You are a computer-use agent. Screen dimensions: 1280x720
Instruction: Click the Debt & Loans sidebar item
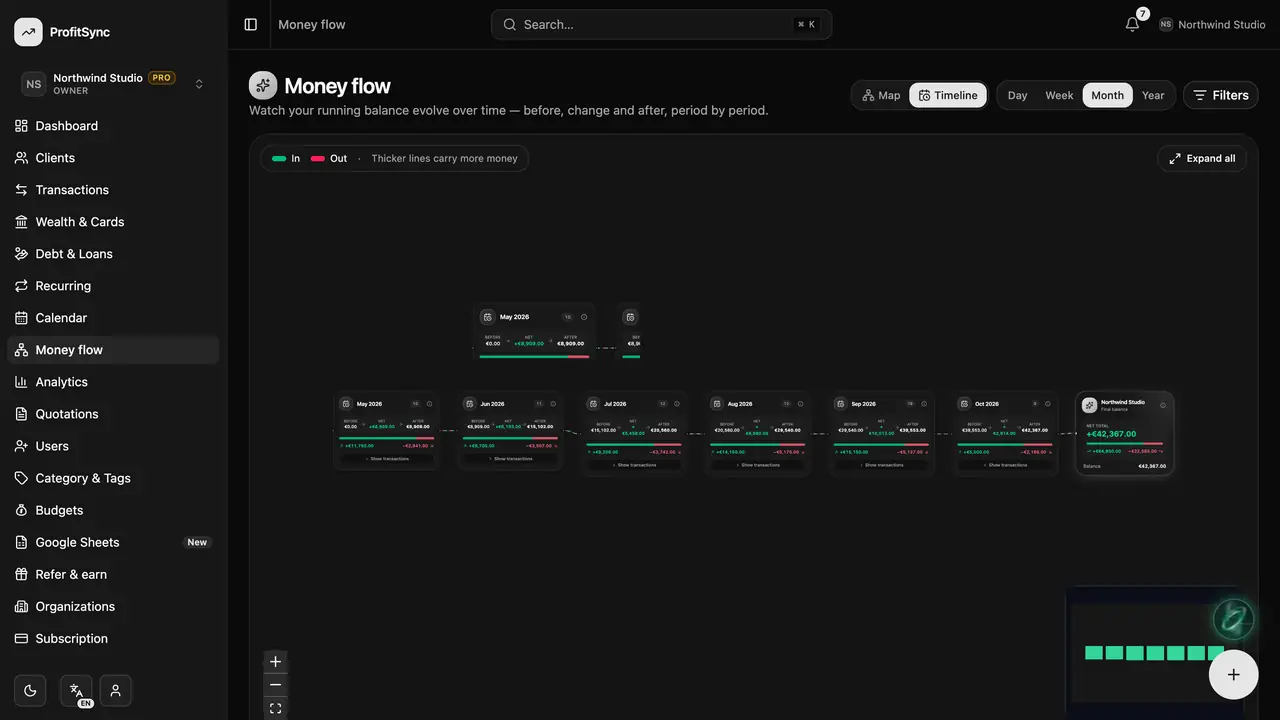pyautogui.click(x=113, y=254)
